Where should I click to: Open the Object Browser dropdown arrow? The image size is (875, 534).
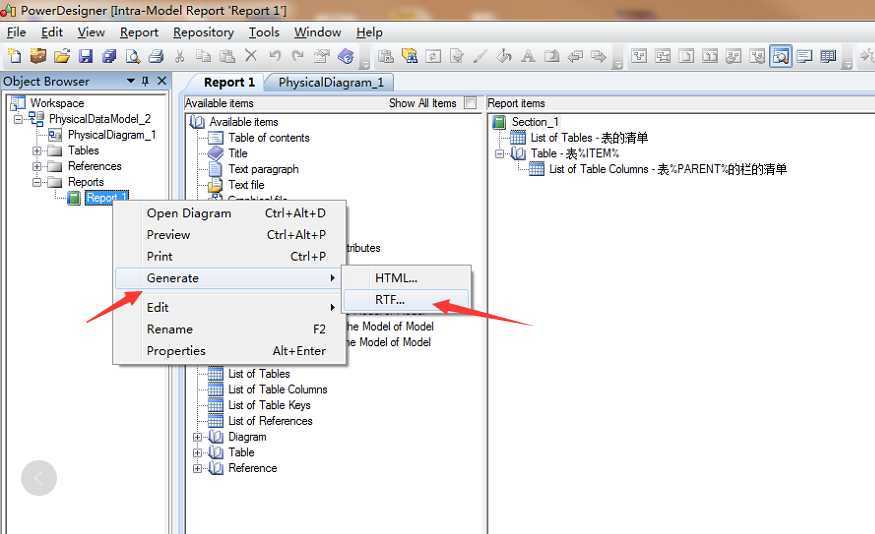pos(131,81)
